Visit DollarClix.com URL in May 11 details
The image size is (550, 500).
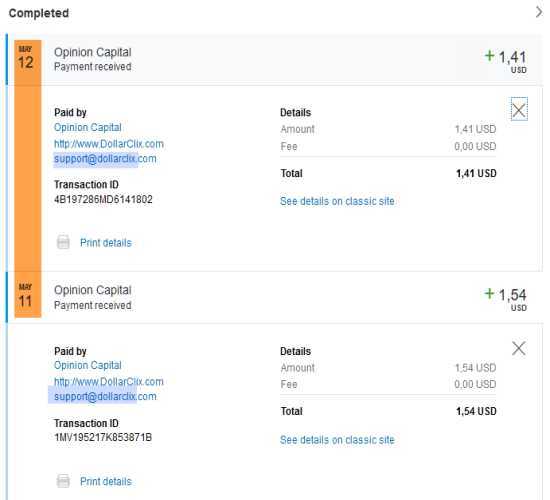(109, 382)
